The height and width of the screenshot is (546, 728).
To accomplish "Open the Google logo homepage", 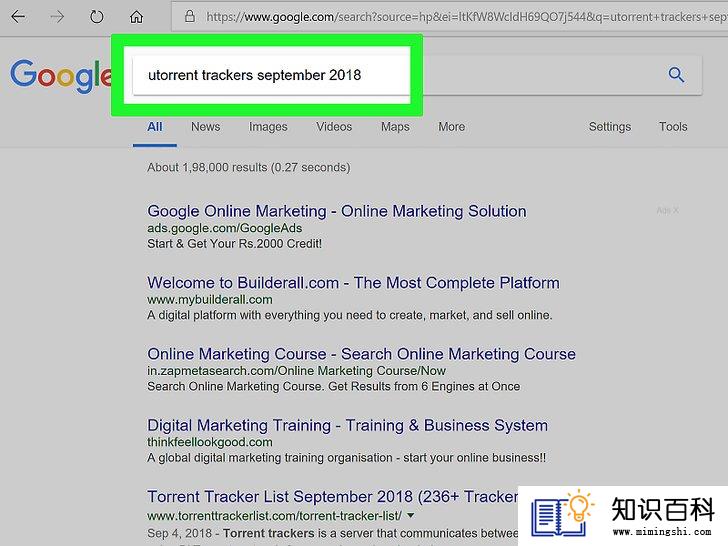I will click(x=60, y=76).
